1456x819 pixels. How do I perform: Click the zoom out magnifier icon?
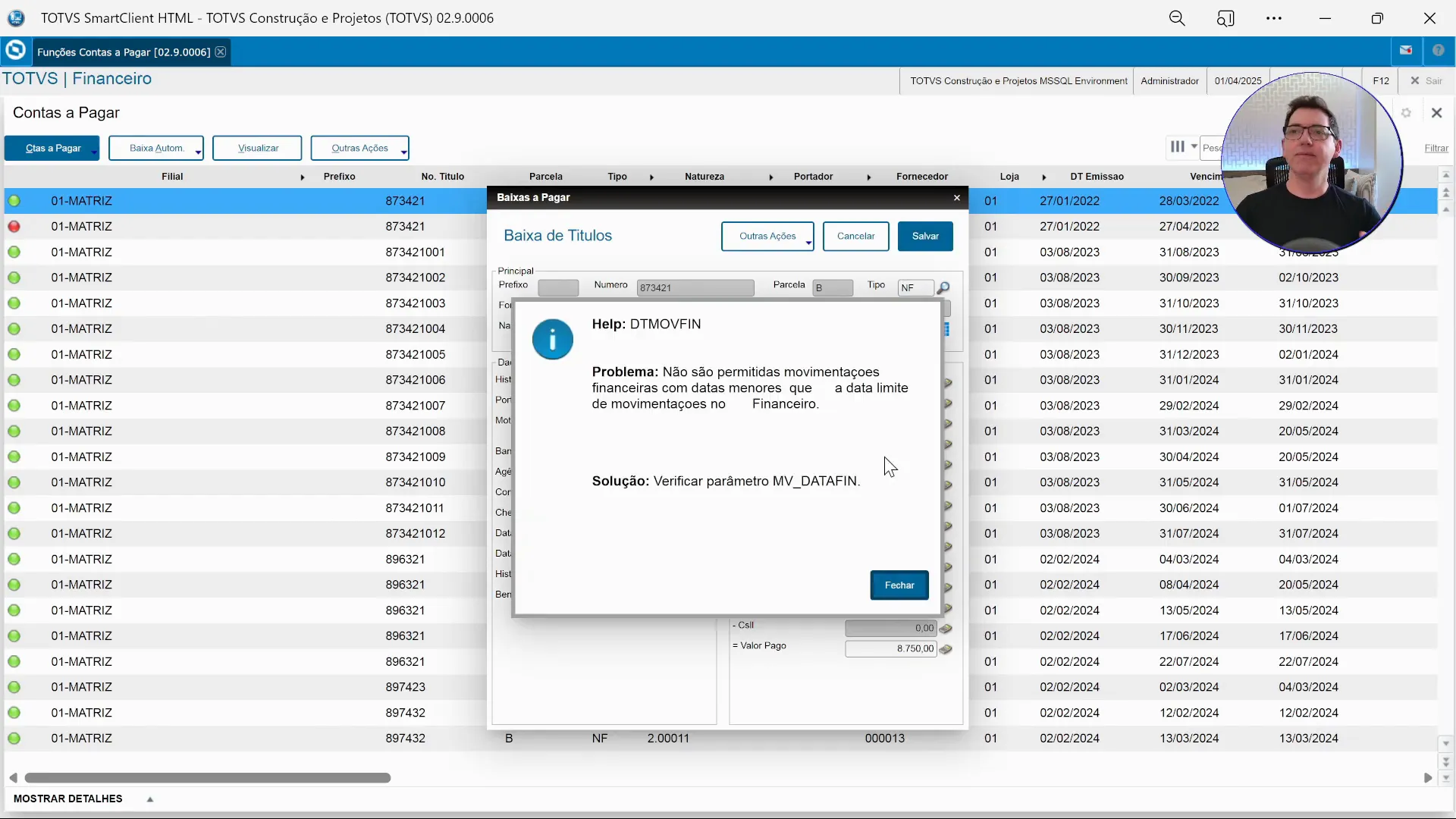(1176, 18)
